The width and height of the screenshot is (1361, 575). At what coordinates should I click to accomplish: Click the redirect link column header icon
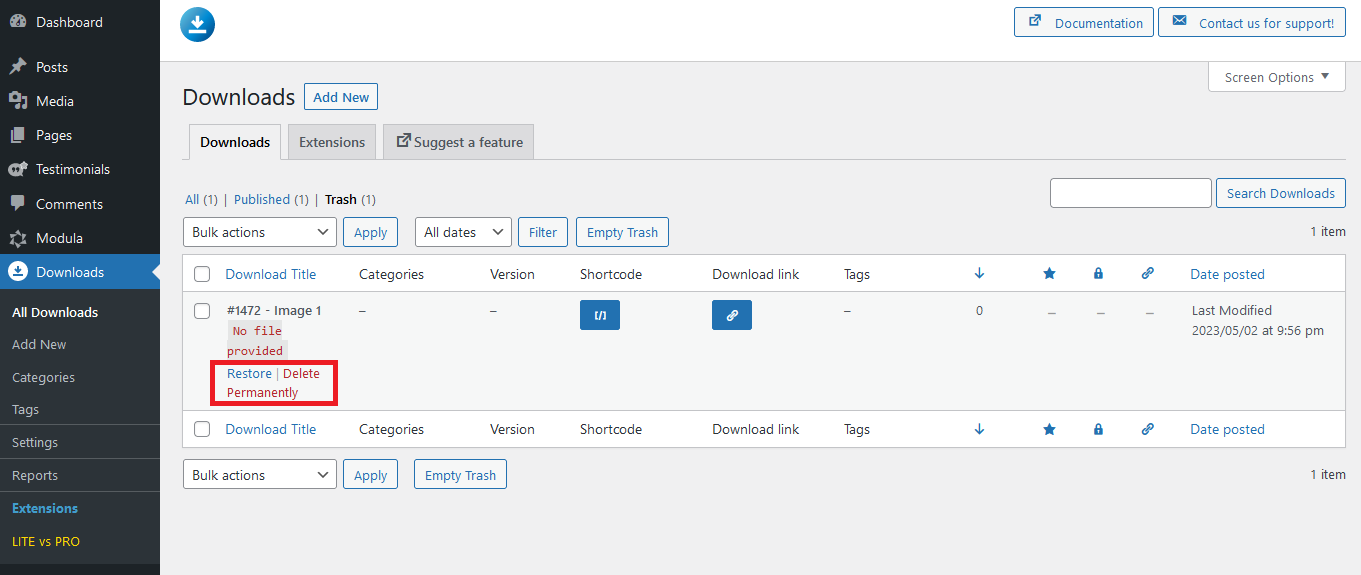[1148, 274]
